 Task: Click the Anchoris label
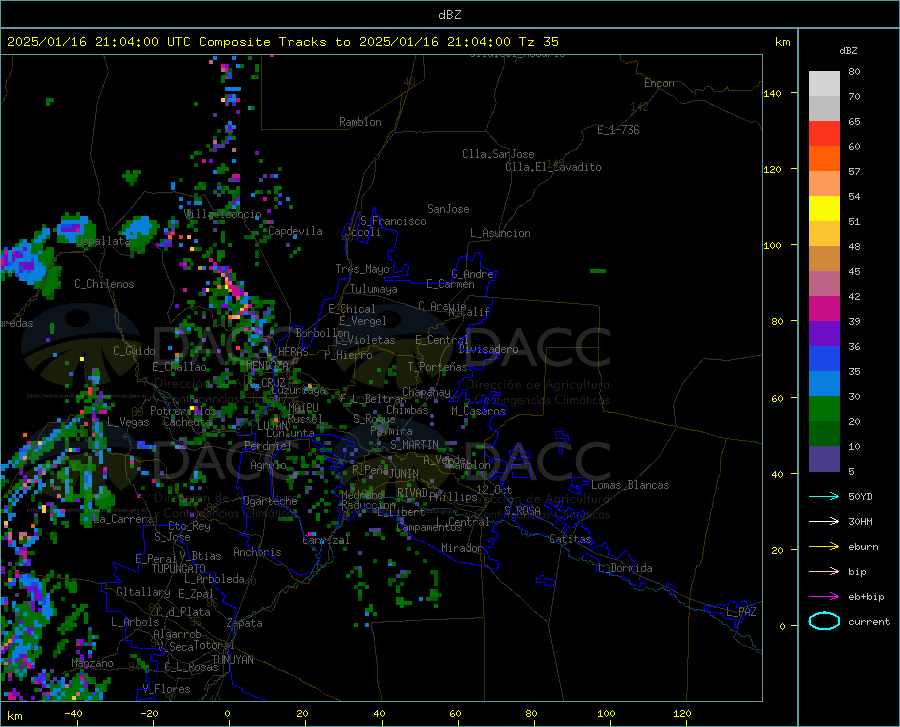257,552
